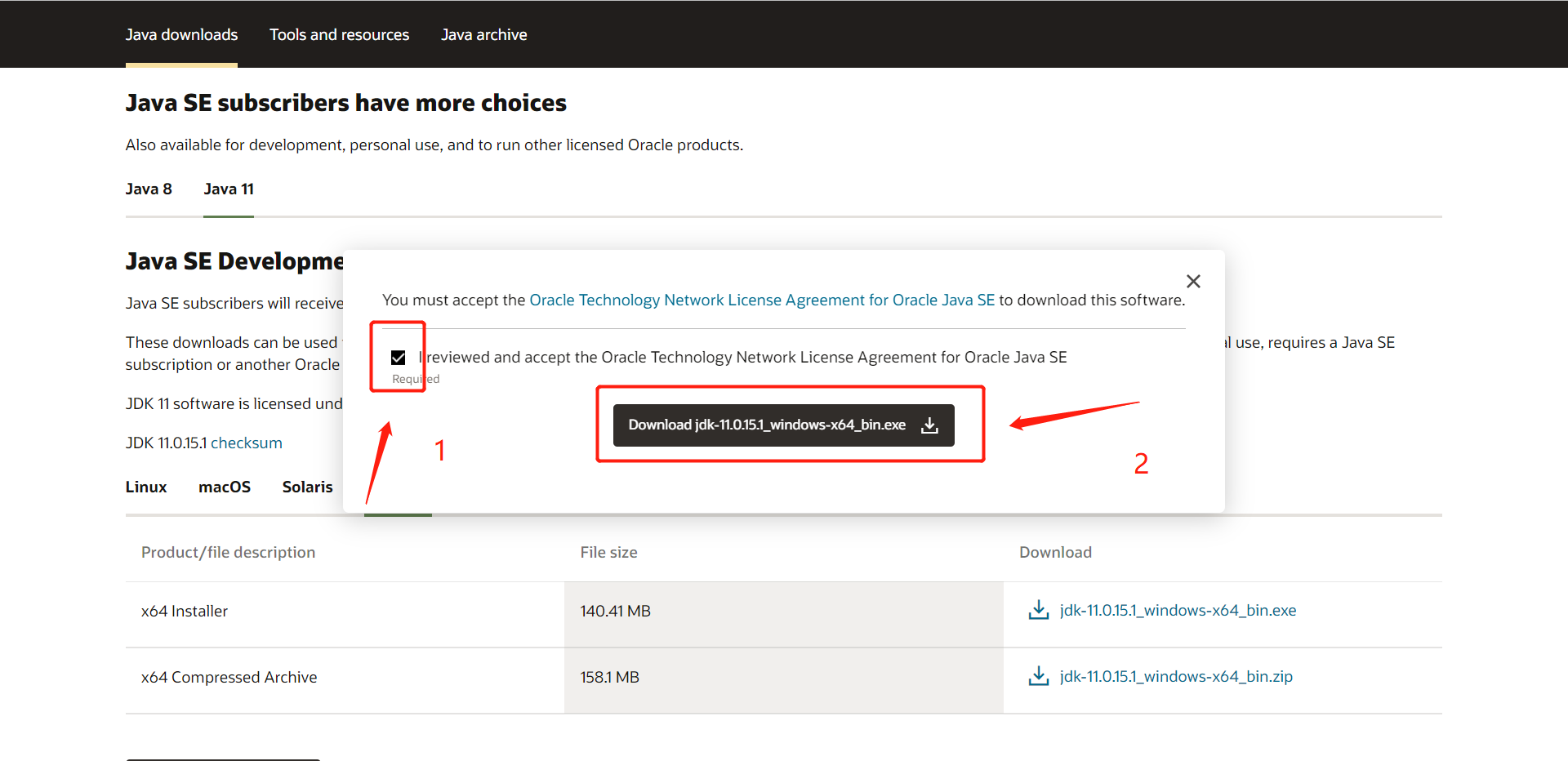This screenshot has width=1568, height=761.
Task: Click the download icon next to jdk-11.0.15.1_windows-x64_bin.exe
Action: [1038, 610]
